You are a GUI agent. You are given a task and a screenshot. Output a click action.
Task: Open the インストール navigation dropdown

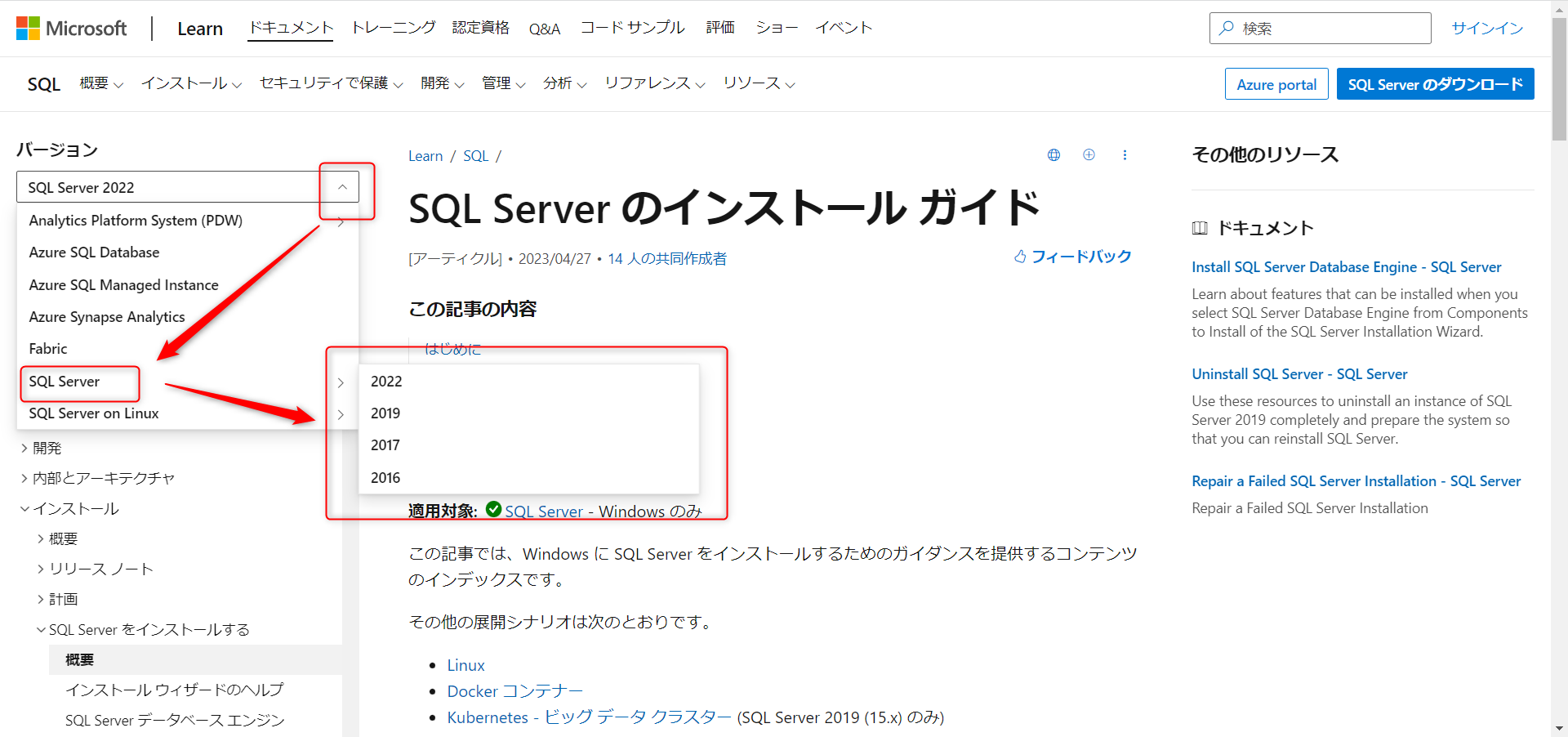pos(191,83)
